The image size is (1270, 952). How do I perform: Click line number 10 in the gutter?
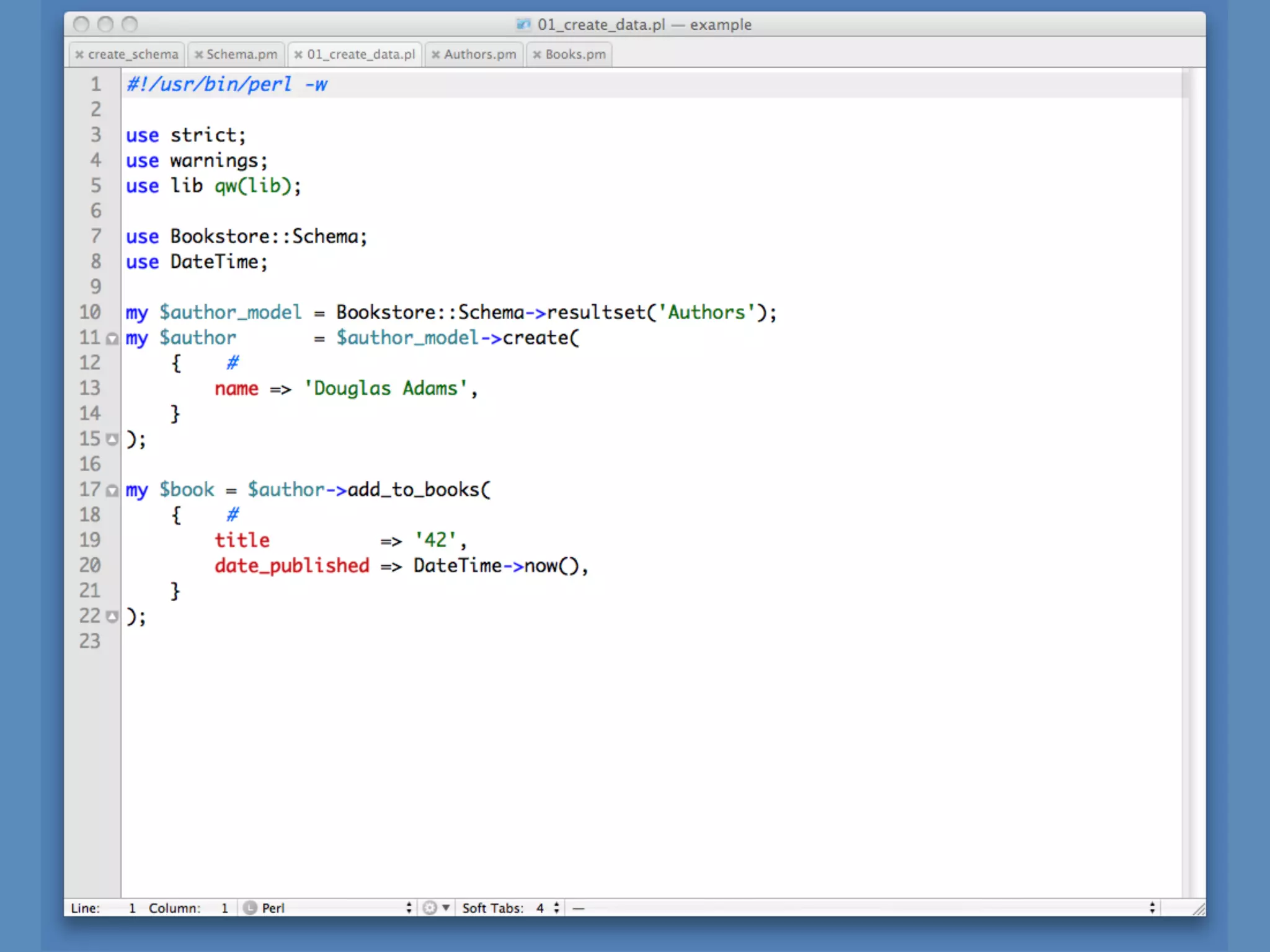point(90,312)
